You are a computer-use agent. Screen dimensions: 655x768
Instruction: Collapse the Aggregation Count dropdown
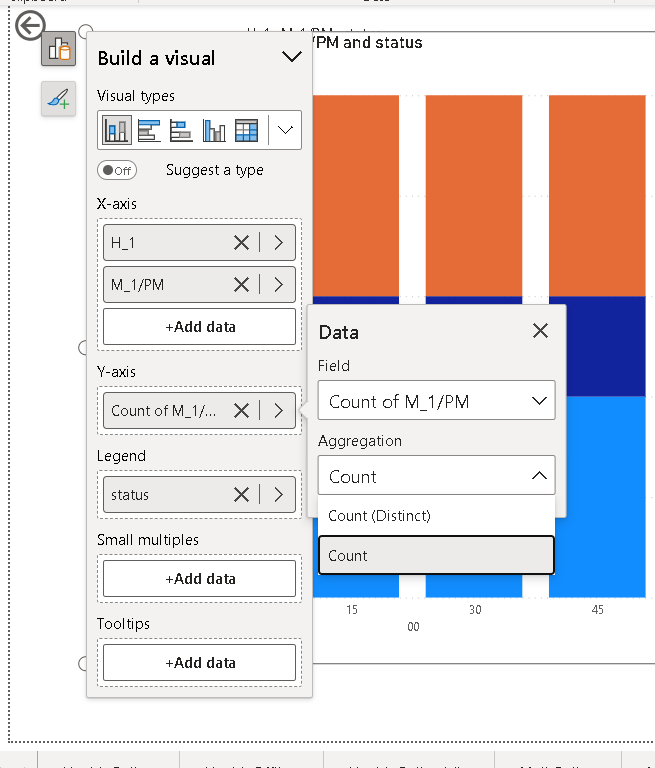click(x=437, y=476)
